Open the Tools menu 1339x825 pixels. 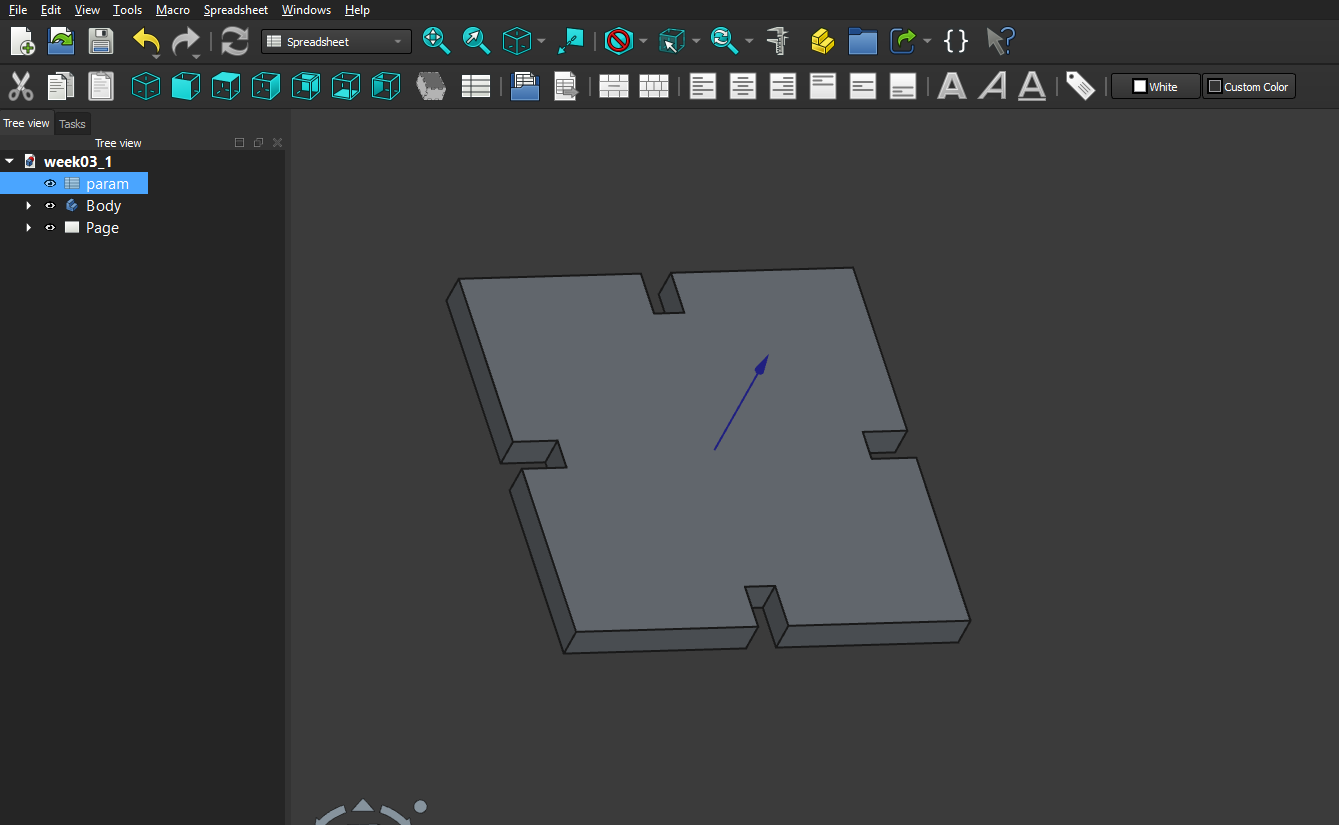click(x=128, y=10)
